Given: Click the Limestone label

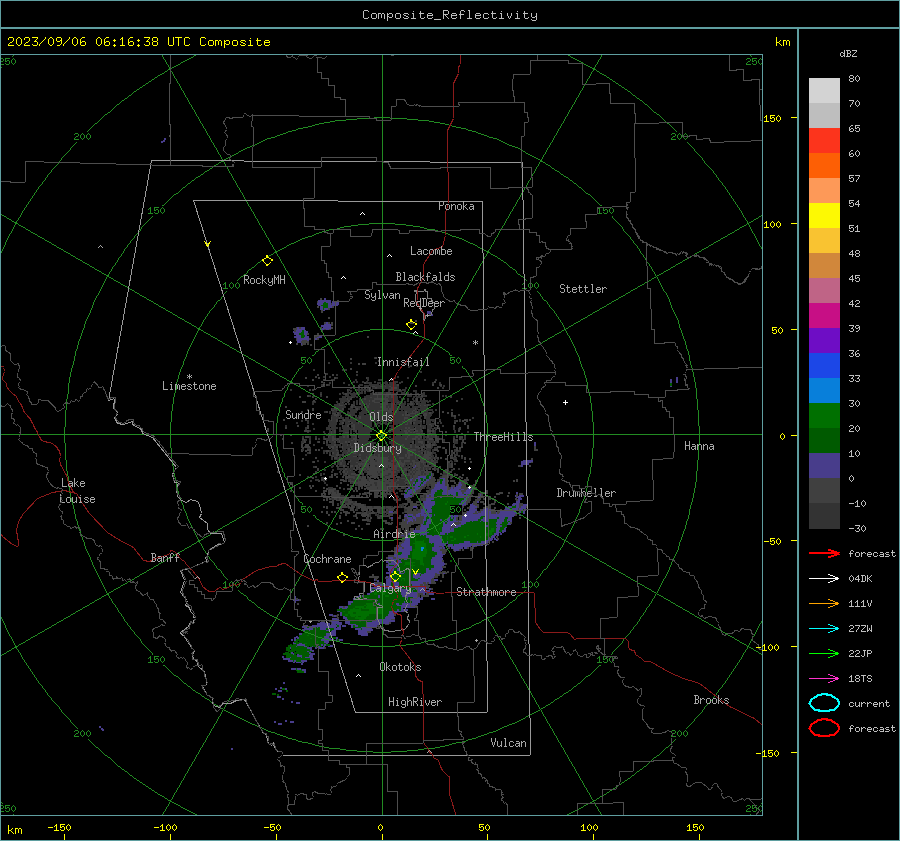Looking at the screenshot, I should tap(189, 386).
